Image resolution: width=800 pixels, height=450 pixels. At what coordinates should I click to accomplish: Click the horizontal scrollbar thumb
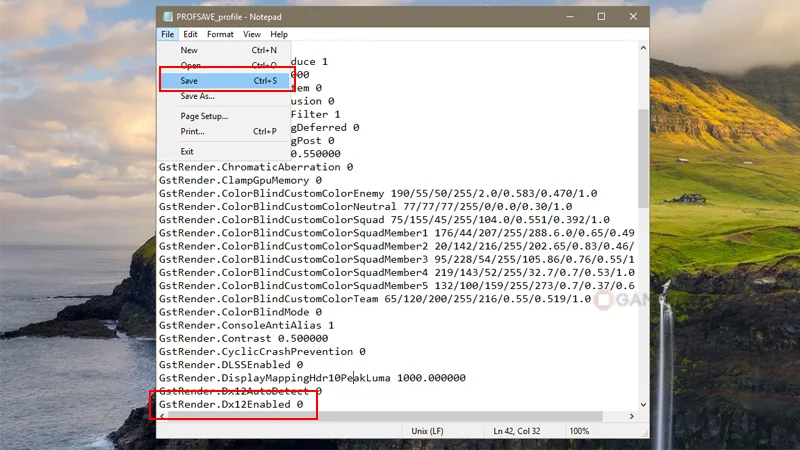click(x=385, y=416)
